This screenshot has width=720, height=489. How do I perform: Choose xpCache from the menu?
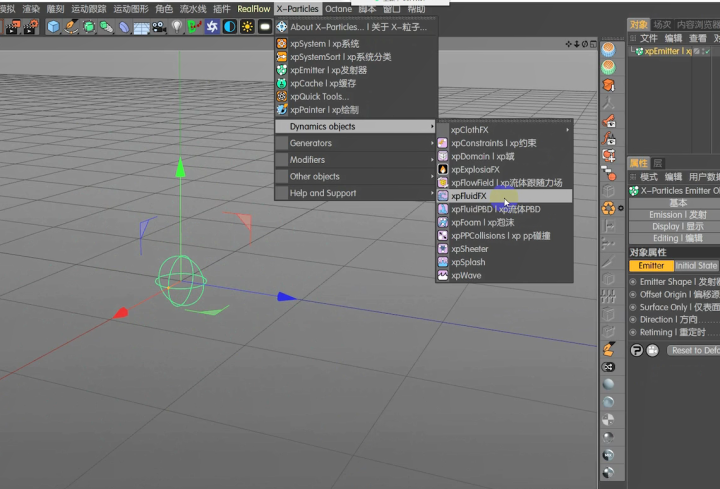click(355, 84)
